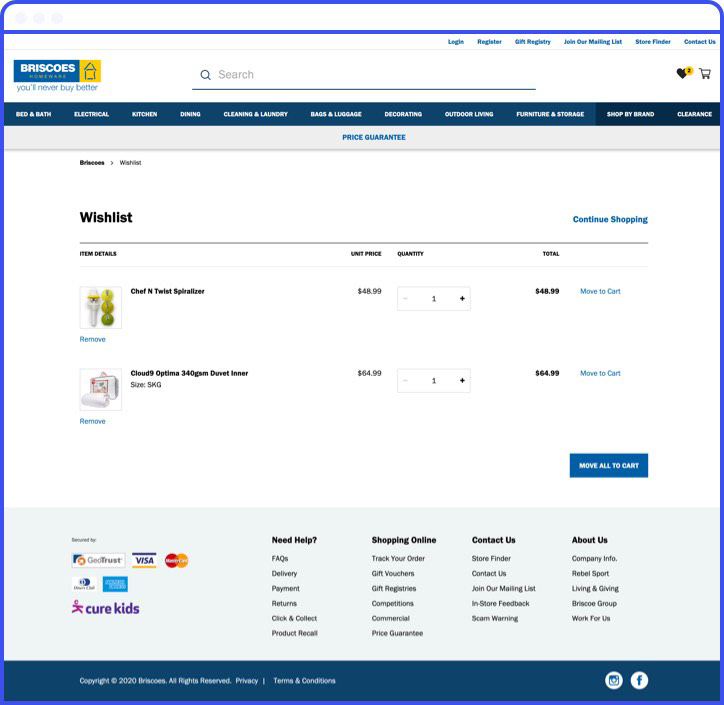Open the wishlist heart icon
Viewport: 724px width, 705px height.
[x=684, y=73]
